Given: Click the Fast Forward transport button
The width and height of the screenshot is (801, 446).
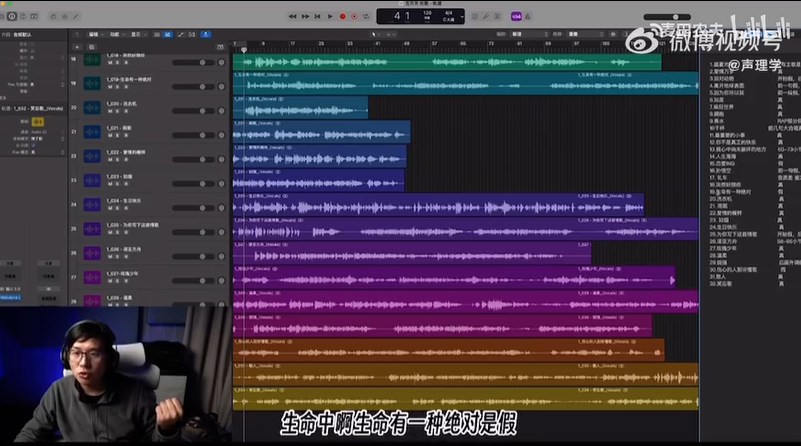Looking at the screenshot, I should pos(304,16).
